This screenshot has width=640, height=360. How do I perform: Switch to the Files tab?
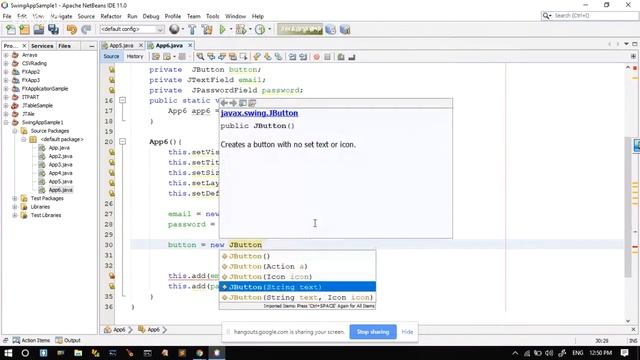point(64,46)
